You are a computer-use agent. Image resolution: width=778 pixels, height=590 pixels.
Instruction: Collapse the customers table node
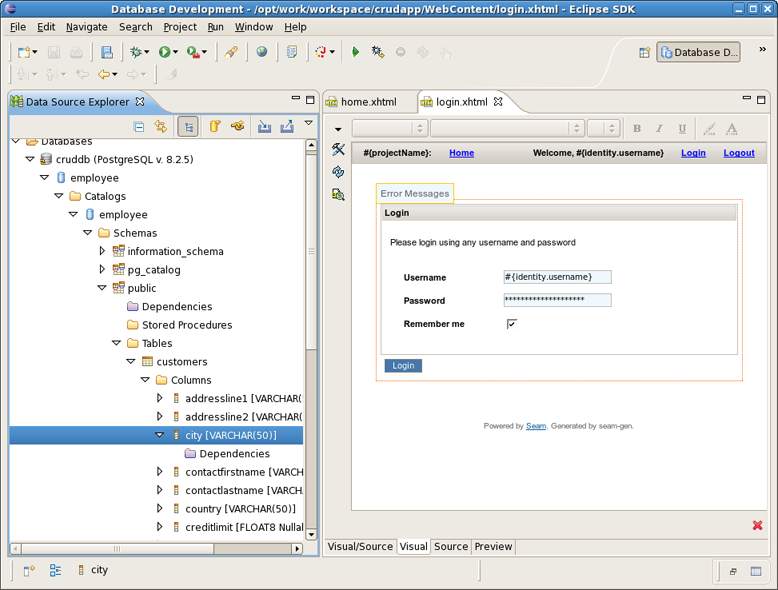(130, 361)
